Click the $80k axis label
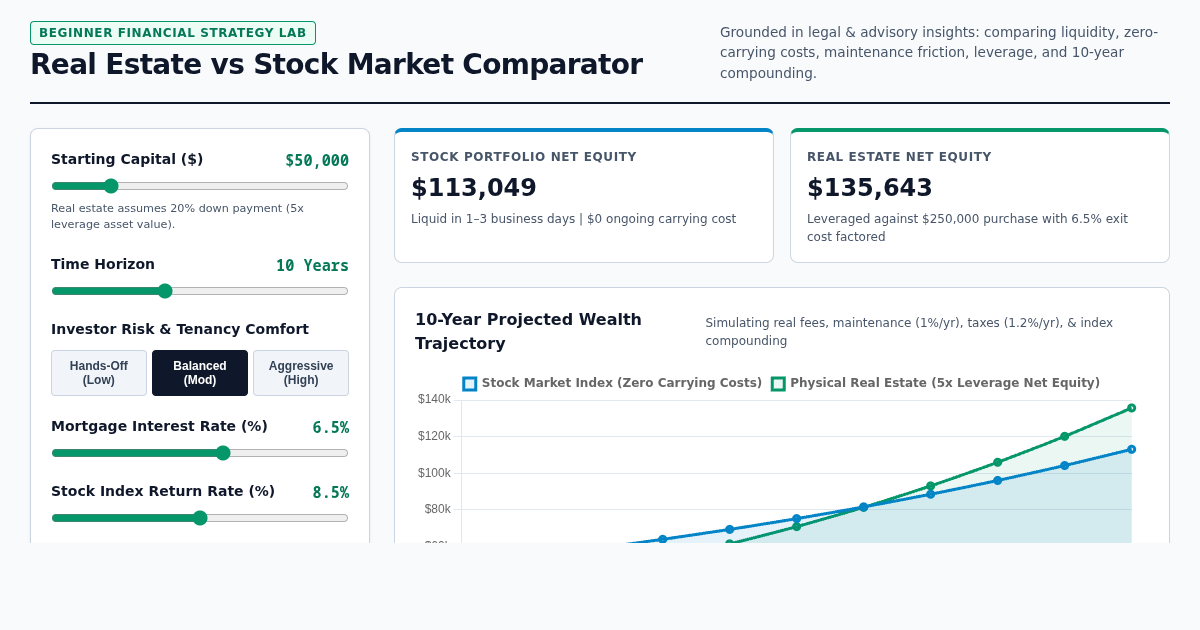This screenshot has width=1200, height=630. coord(438,509)
